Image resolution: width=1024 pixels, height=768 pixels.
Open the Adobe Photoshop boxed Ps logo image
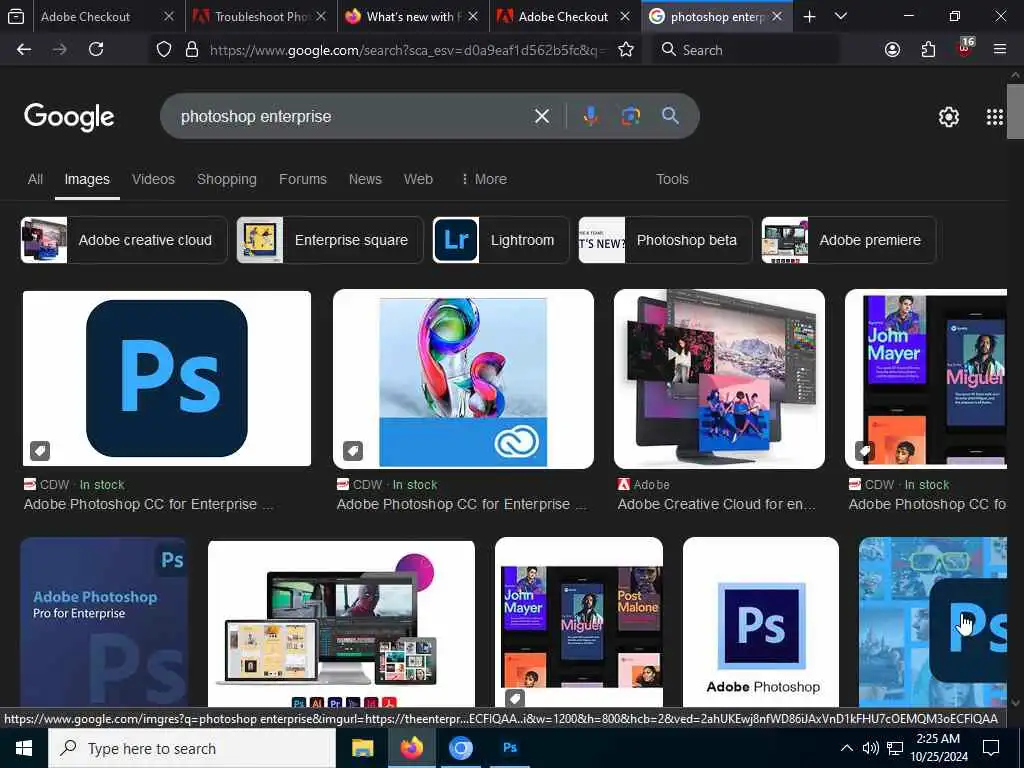761,622
